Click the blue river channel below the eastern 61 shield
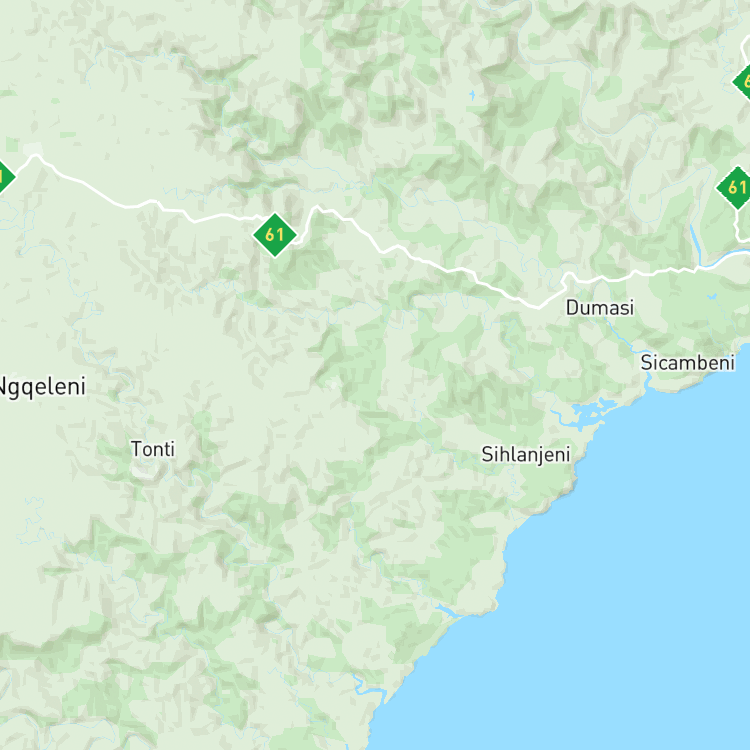 (x=696, y=244)
